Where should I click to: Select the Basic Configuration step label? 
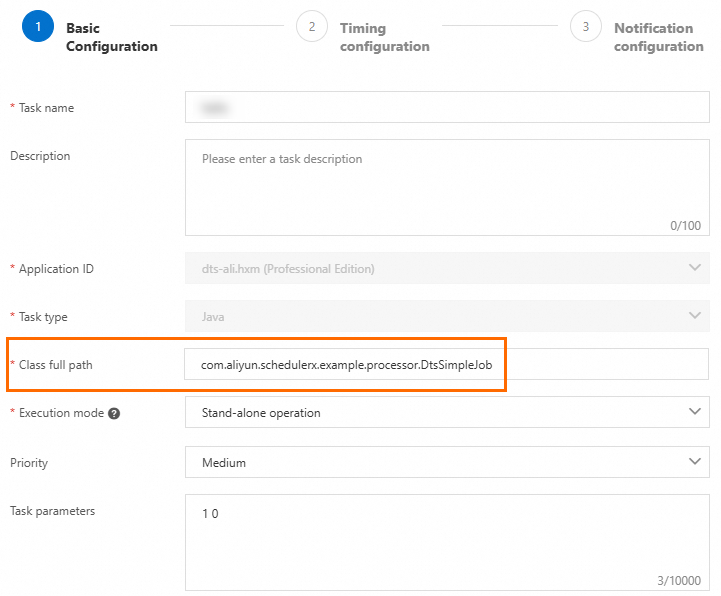[112, 37]
